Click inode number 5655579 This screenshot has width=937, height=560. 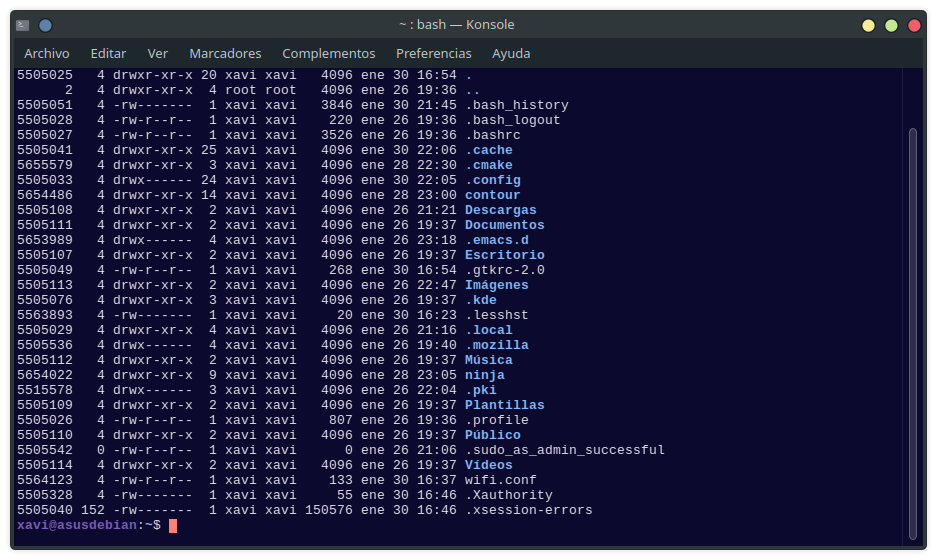pyautogui.click(x=45, y=165)
